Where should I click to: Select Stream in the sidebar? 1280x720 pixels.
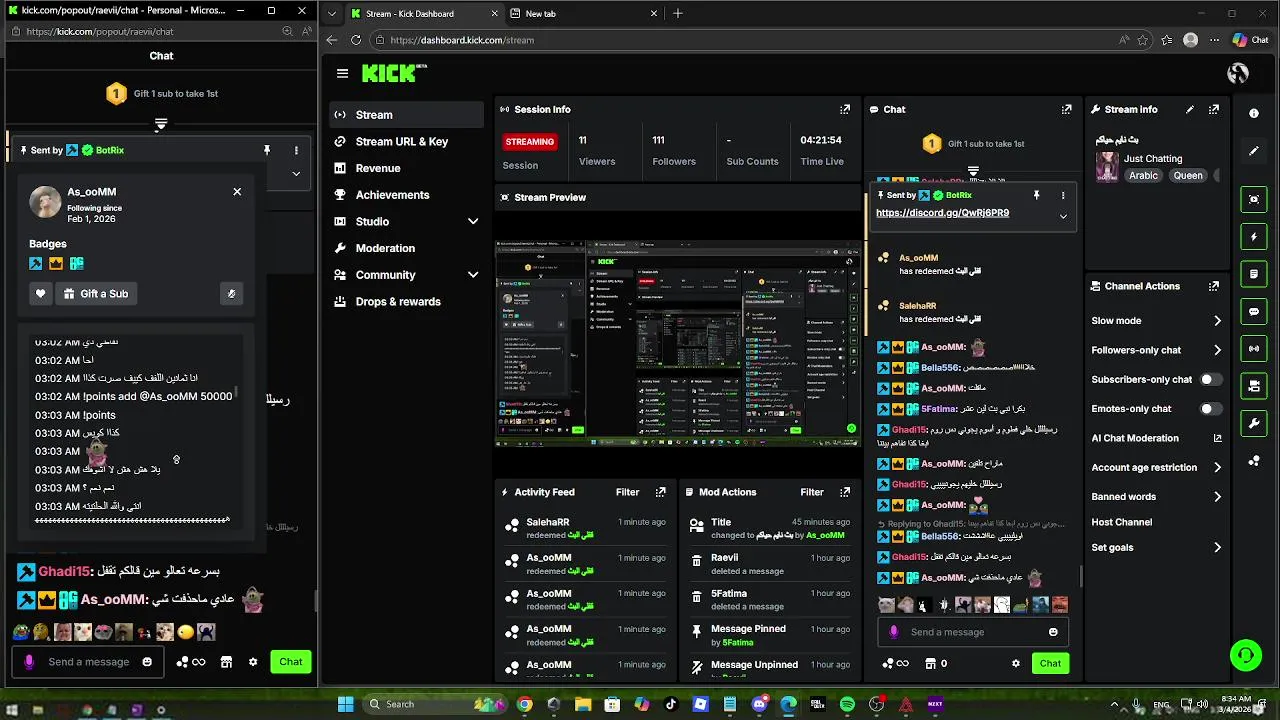click(x=407, y=115)
